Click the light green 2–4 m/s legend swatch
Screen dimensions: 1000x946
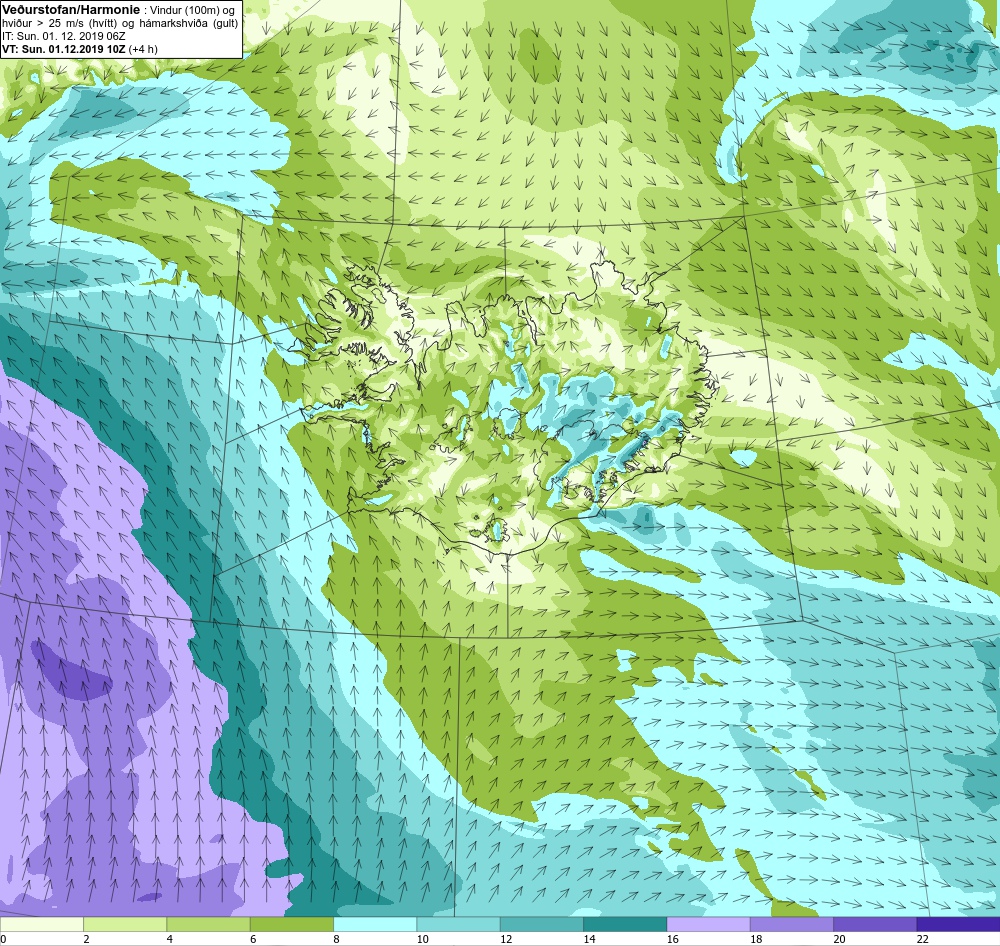(x=125, y=924)
